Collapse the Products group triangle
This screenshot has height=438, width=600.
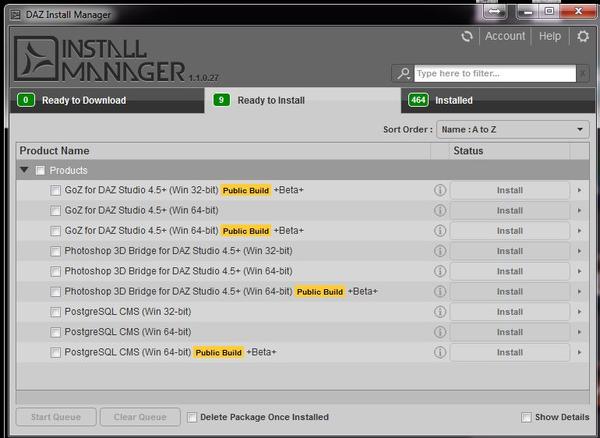point(24,170)
